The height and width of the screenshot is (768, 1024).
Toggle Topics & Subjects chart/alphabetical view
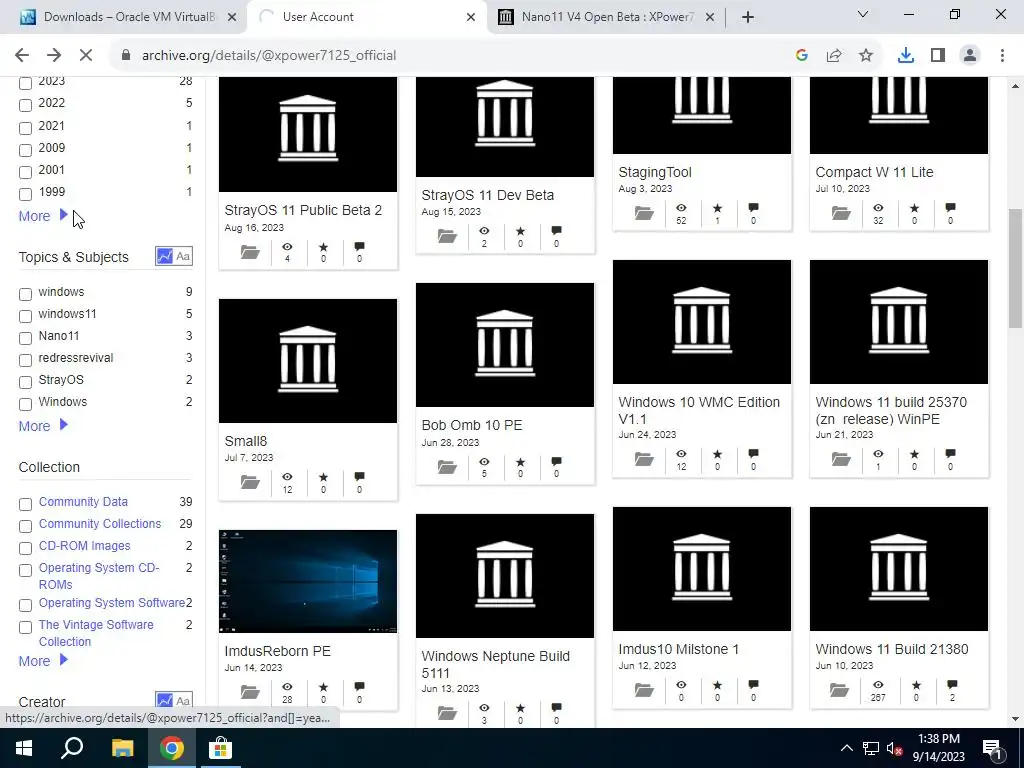174,256
